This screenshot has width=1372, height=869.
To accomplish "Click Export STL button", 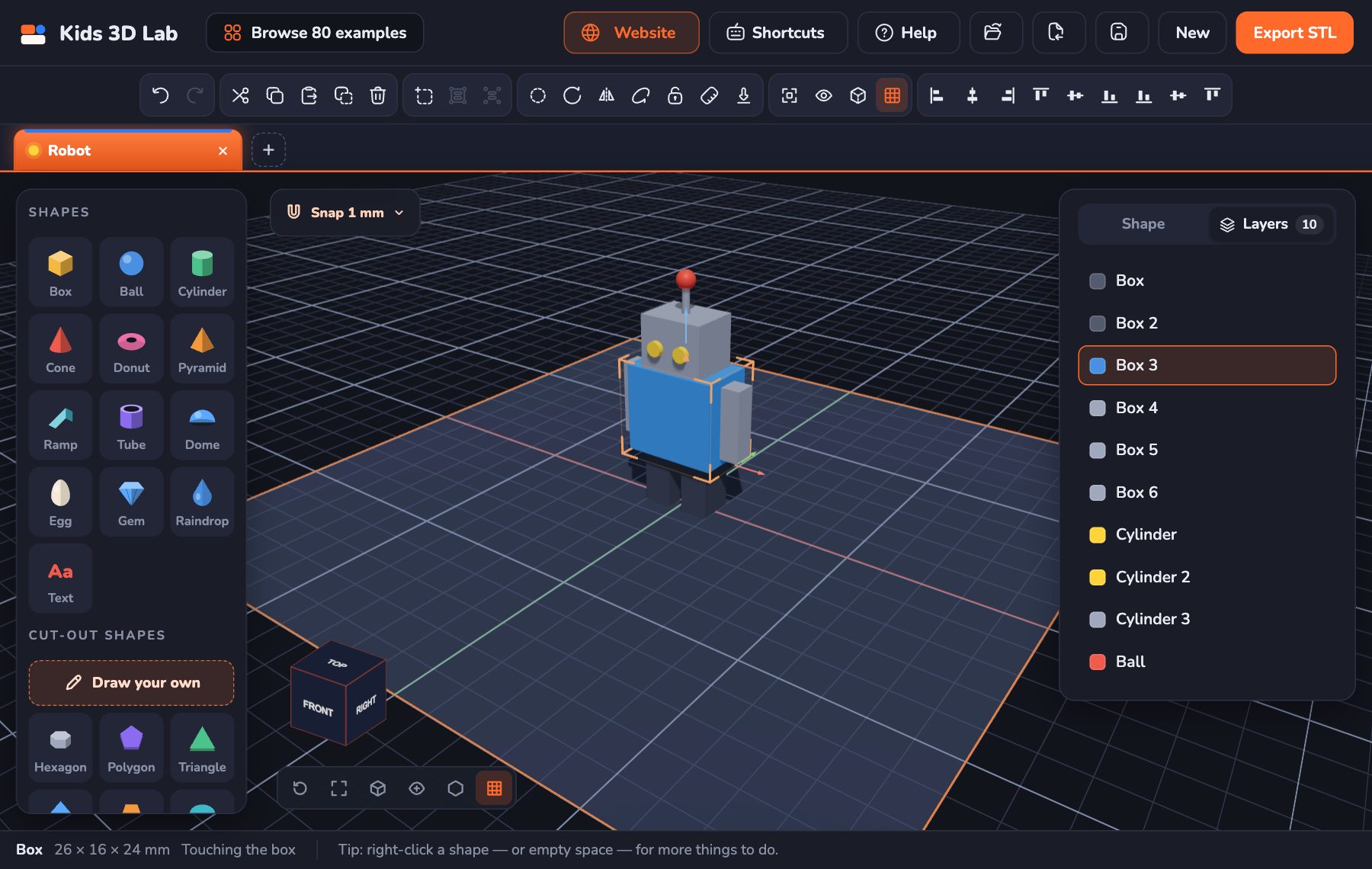I will (1294, 33).
